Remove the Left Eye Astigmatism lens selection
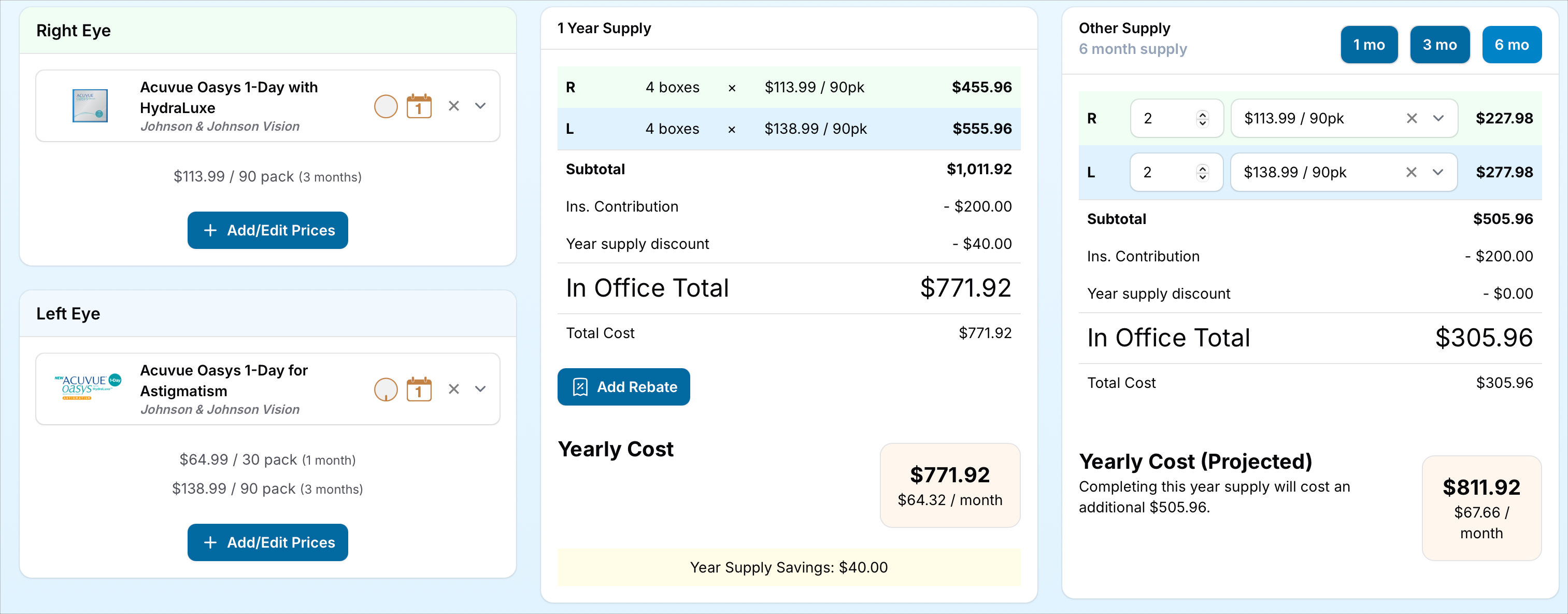Screen dimensions: 1568x614 (453, 389)
